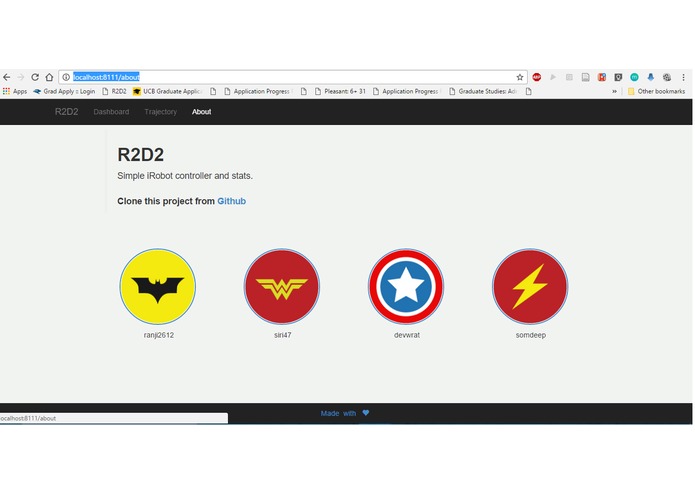The height and width of the screenshot is (494, 695).
Task: Open the dark globe extension icon
Action: click(x=667, y=77)
